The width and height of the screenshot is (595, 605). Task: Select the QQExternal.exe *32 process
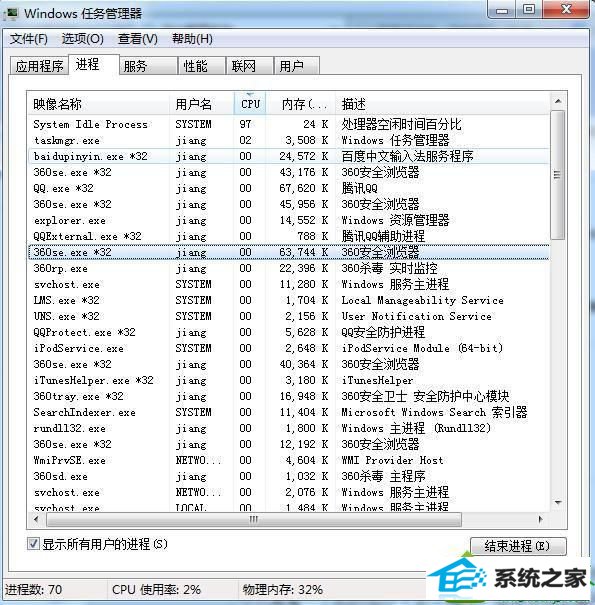[x=289, y=236]
